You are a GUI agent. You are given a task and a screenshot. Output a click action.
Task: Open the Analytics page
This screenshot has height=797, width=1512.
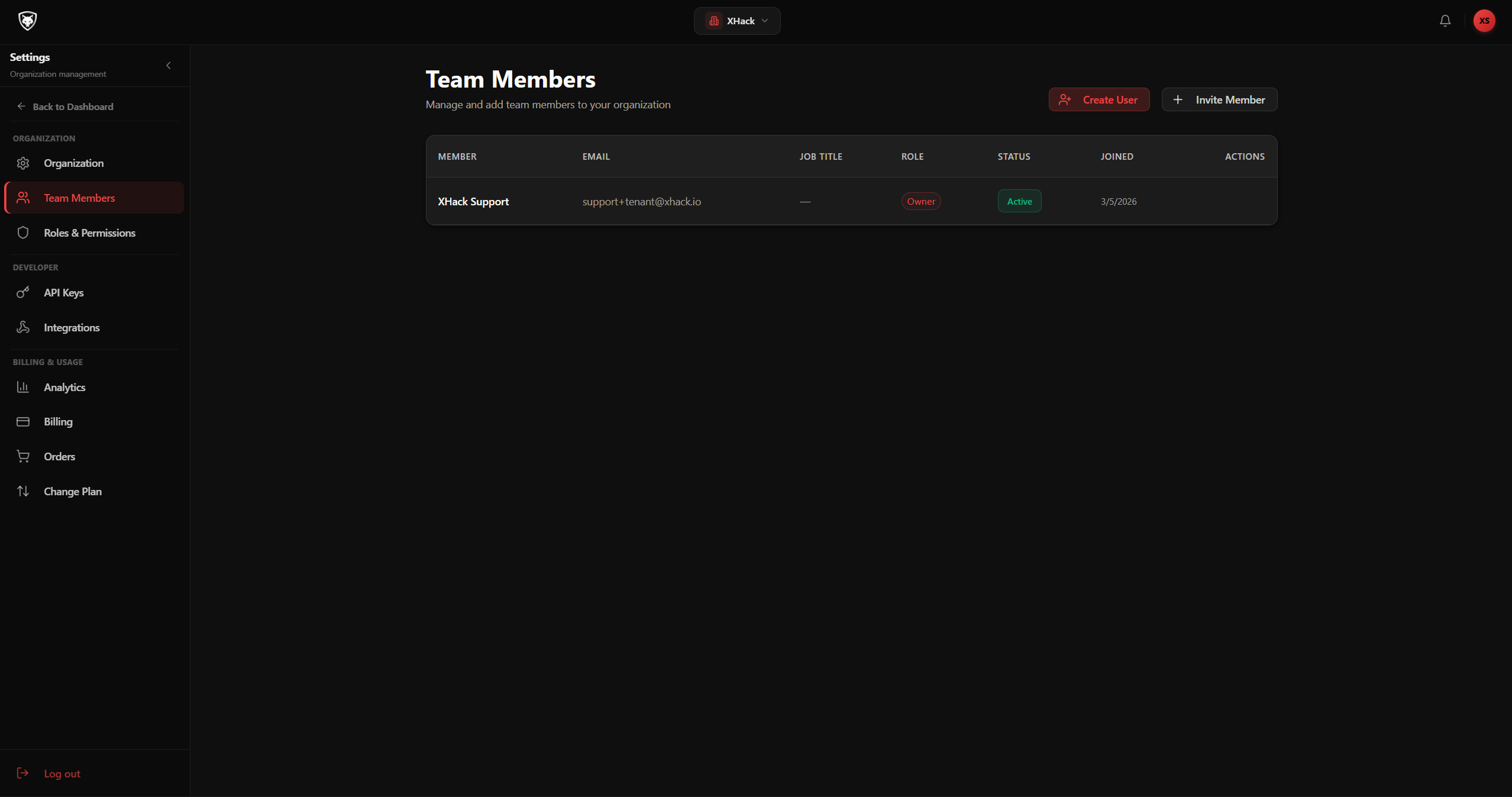tap(94, 387)
